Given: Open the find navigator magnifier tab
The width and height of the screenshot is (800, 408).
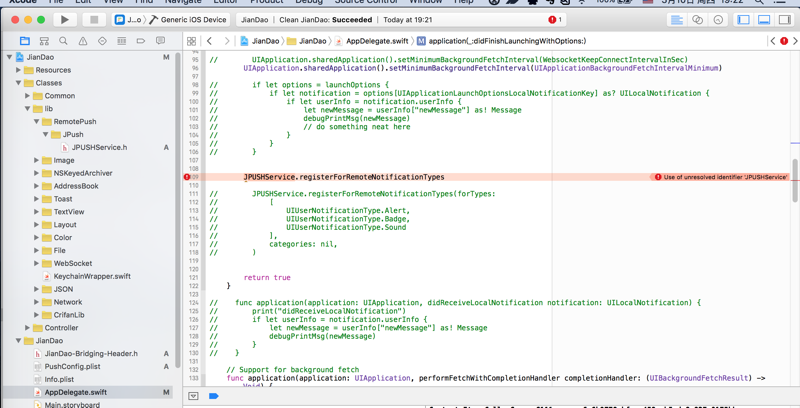Looking at the screenshot, I should (x=63, y=41).
